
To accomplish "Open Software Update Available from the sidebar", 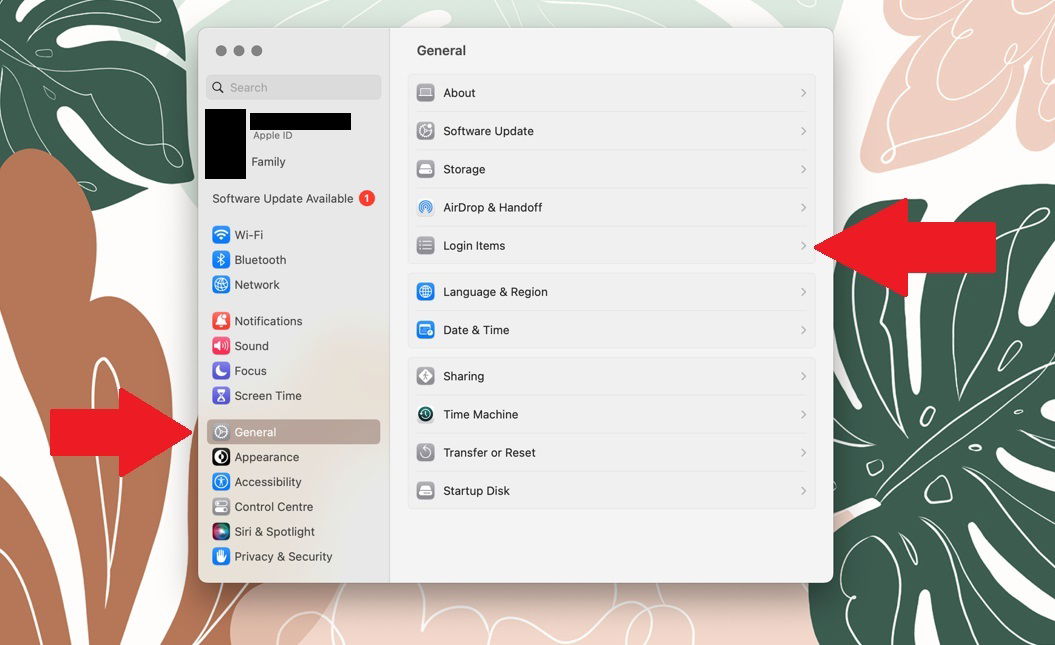I will pos(280,198).
